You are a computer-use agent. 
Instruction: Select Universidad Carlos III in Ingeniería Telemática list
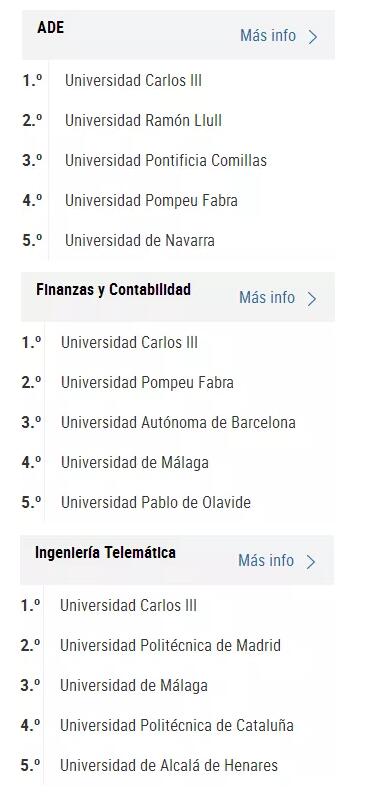click(128, 605)
